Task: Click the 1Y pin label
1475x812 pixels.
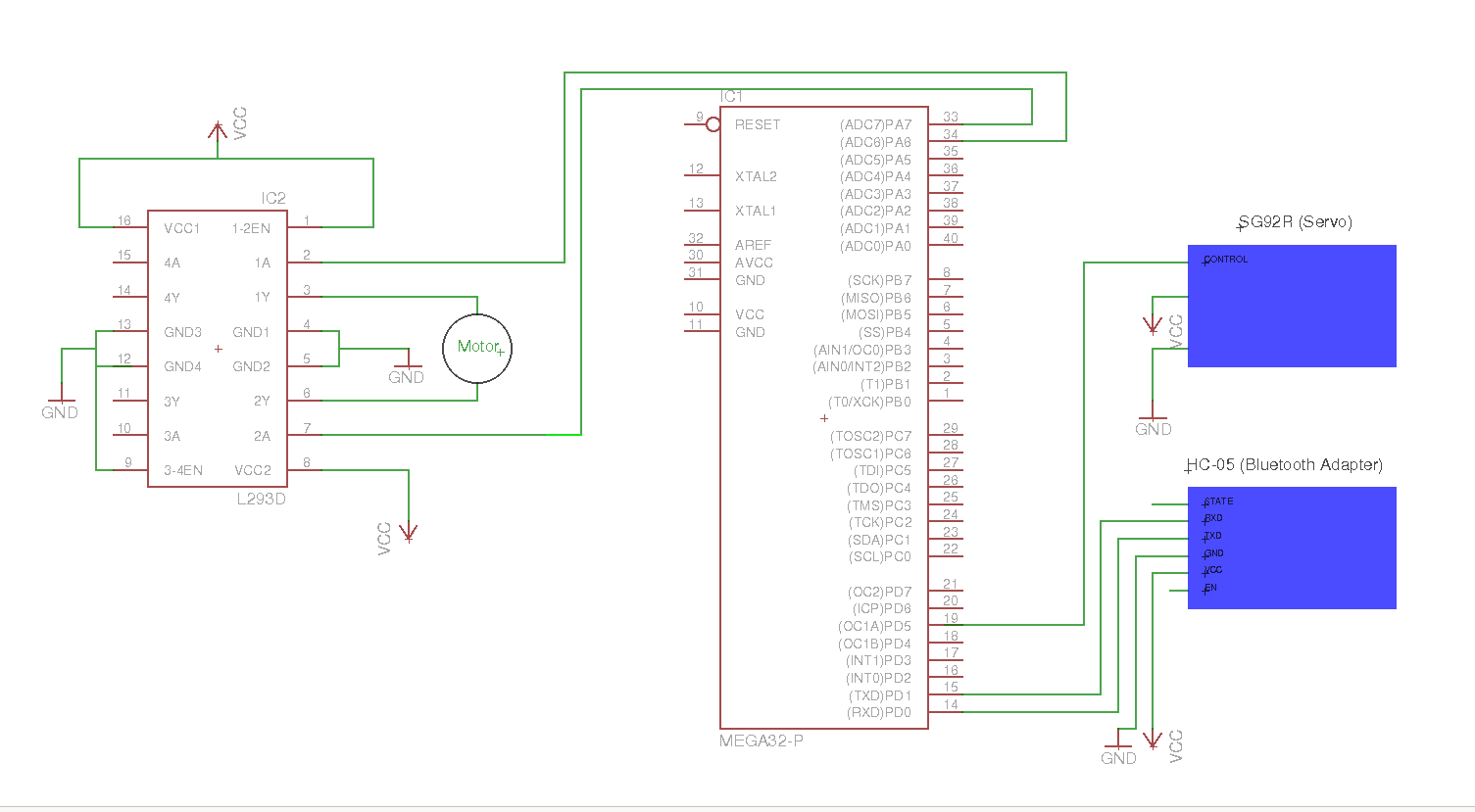Action: 263,297
